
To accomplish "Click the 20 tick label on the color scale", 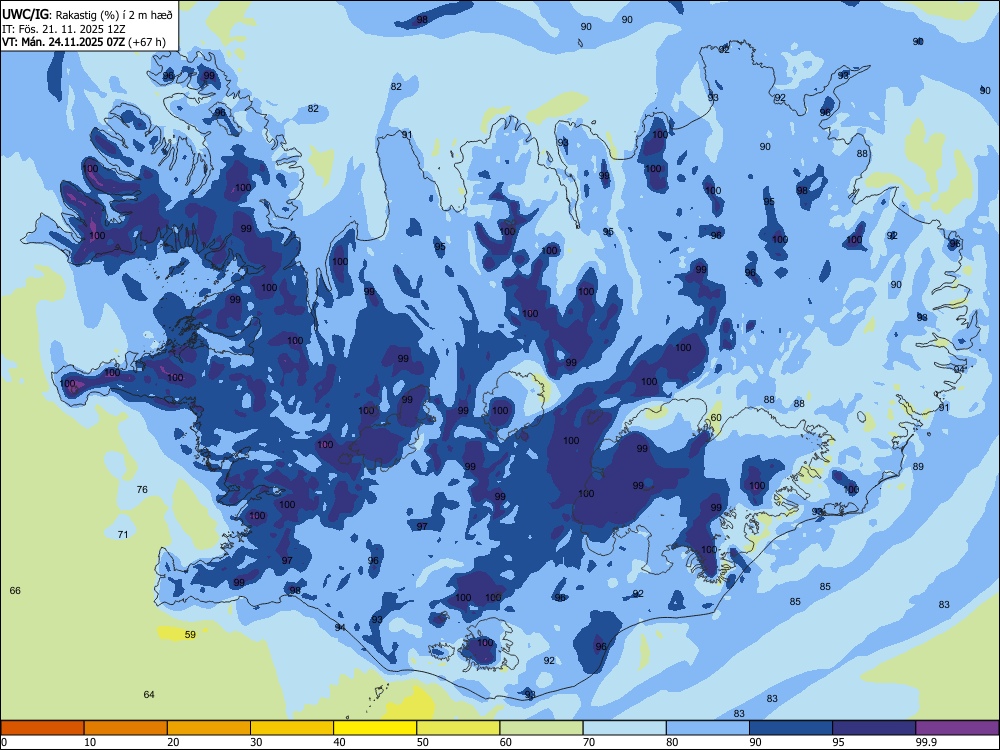I will pos(173,742).
